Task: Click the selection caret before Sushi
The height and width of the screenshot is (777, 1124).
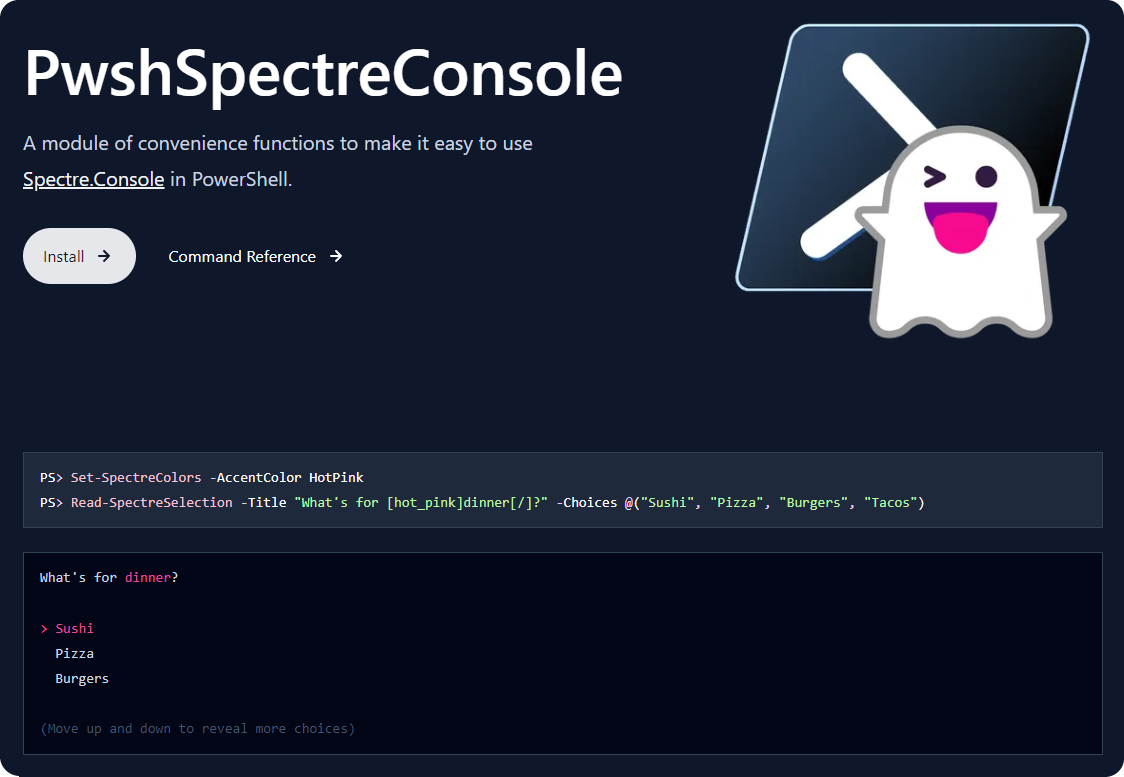Action: (x=42, y=628)
